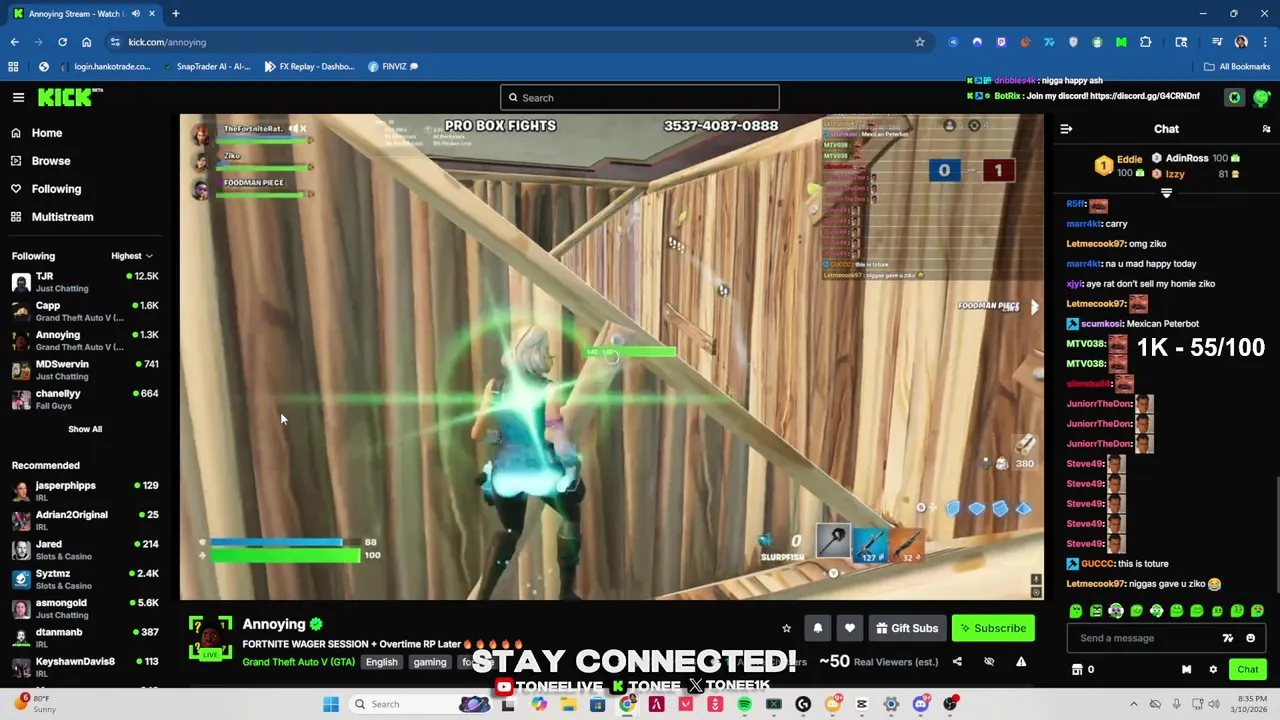Expand the pinned gifters leaderboard
Viewport: 1280px width, 720px height.
[1166, 193]
